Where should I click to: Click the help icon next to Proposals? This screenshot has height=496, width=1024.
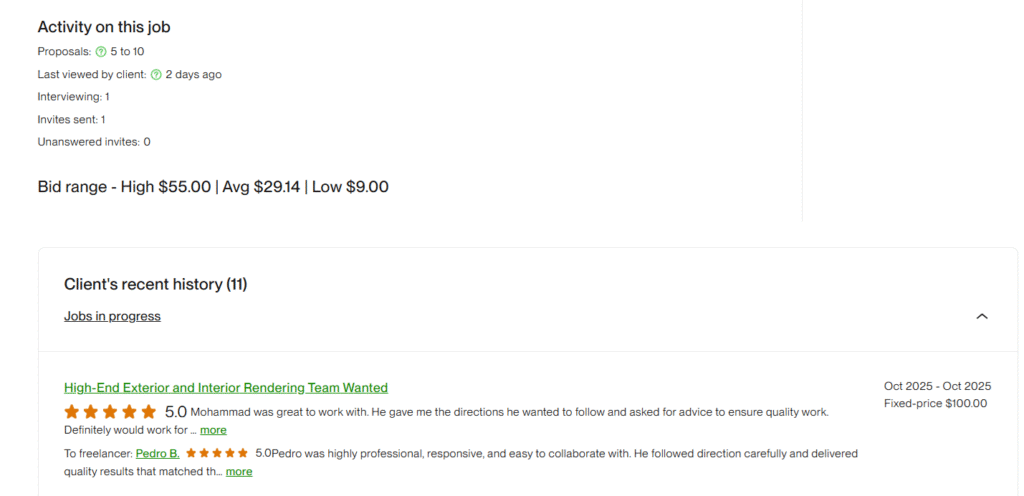coord(101,51)
